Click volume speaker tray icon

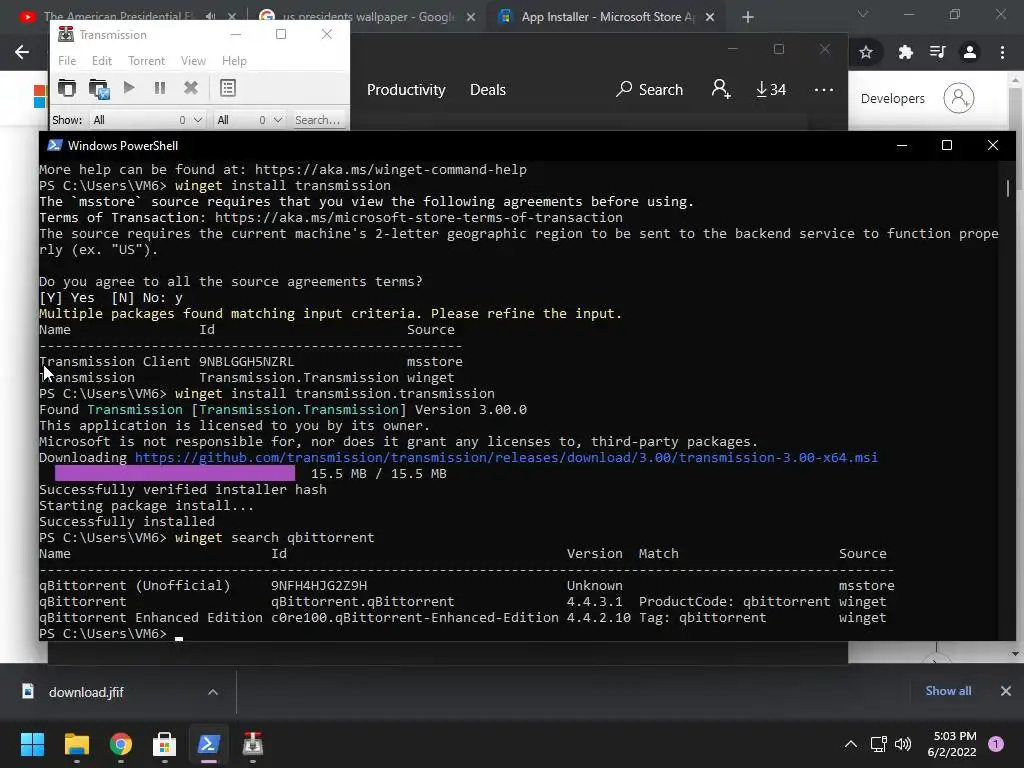tap(903, 744)
